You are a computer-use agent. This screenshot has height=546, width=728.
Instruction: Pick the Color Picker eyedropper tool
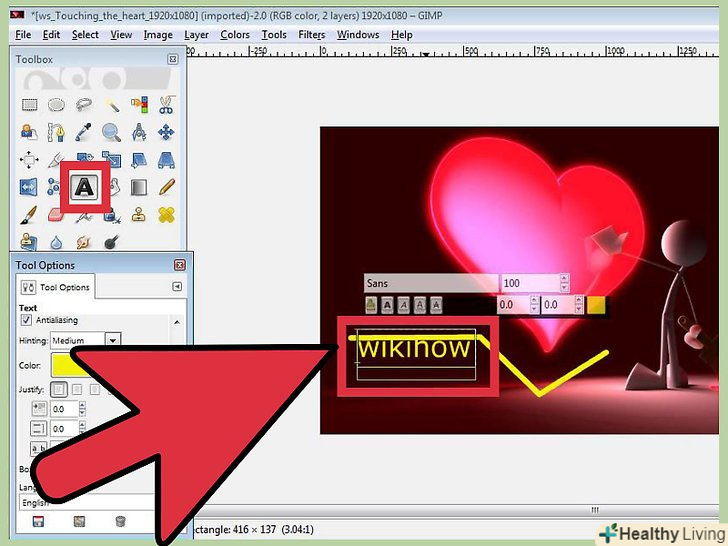[84, 132]
